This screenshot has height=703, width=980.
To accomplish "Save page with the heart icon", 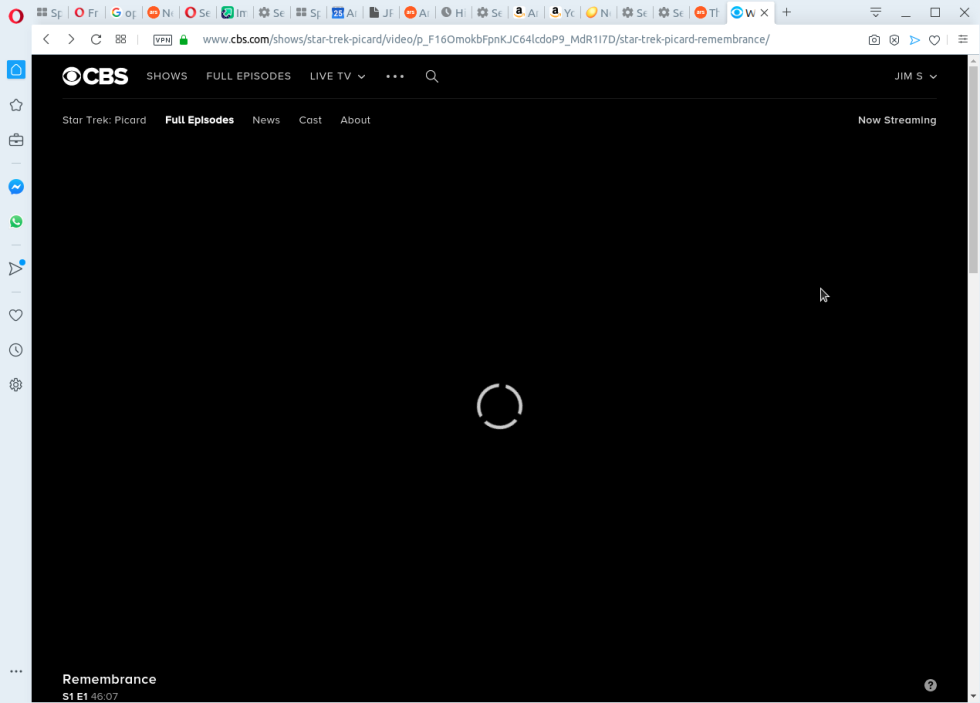I will pyautogui.click(x=934, y=39).
